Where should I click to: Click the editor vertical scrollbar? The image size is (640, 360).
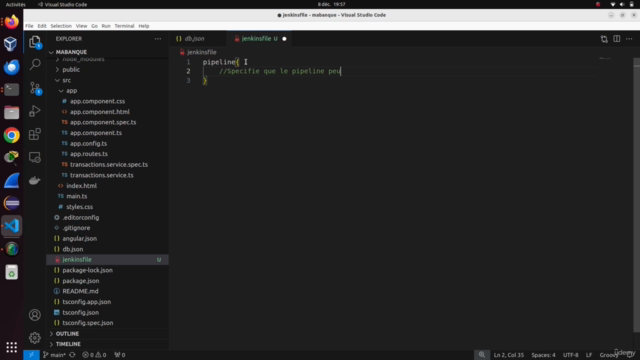(x=636, y=196)
